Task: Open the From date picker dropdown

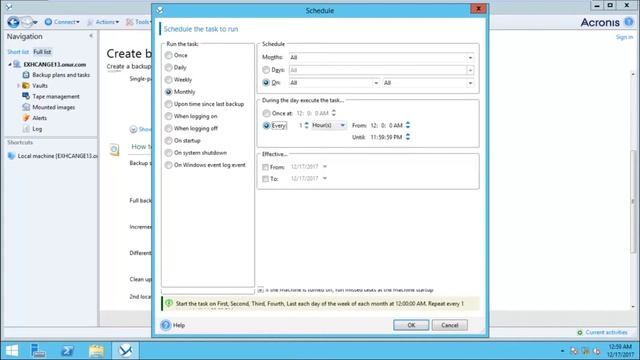Action: point(325,167)
